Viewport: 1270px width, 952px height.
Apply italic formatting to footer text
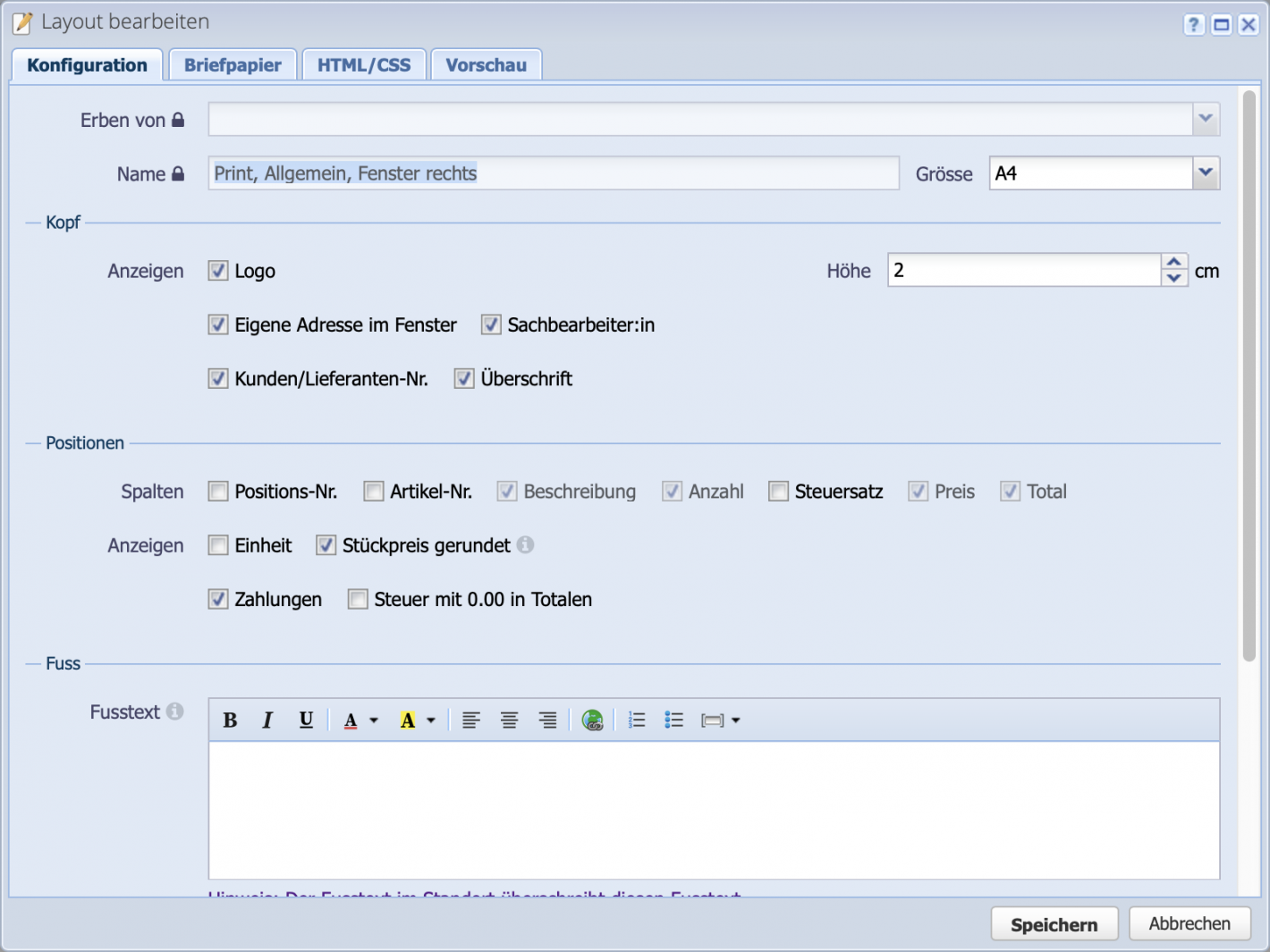coord(267,720)
